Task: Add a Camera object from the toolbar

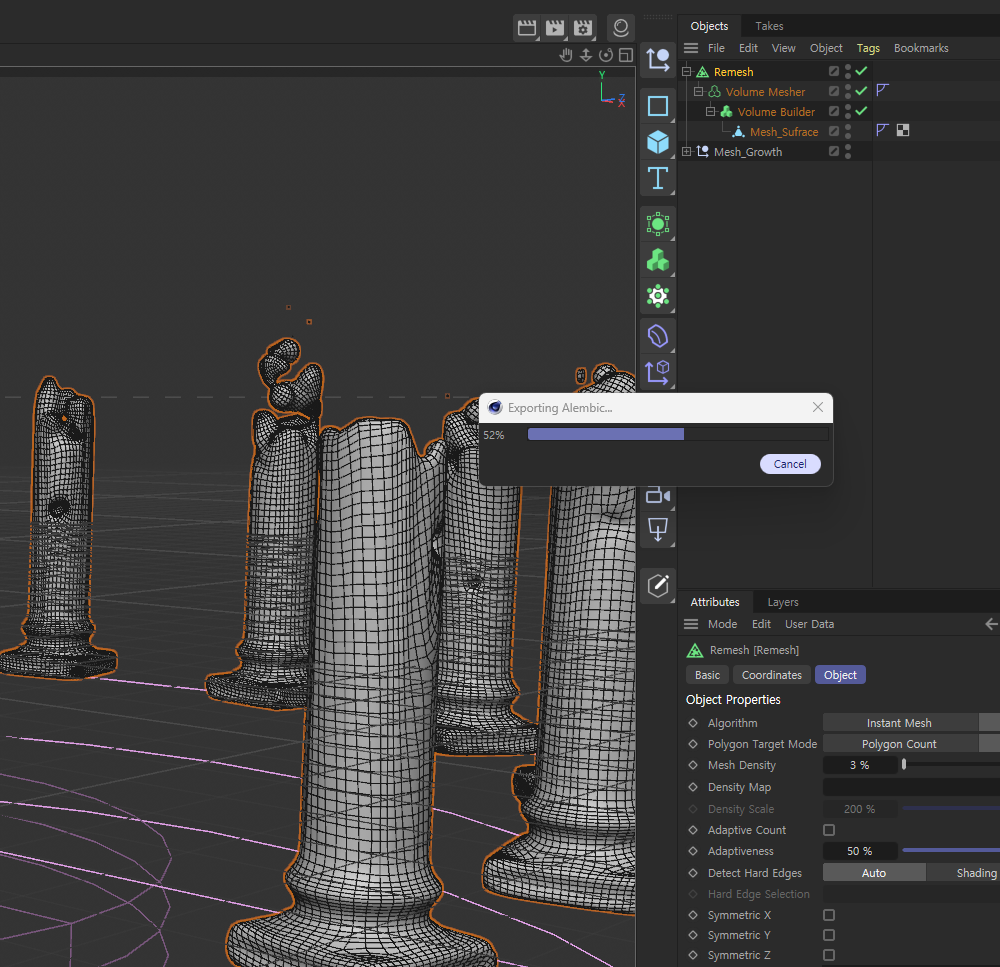Action: [x=658, y=496]
